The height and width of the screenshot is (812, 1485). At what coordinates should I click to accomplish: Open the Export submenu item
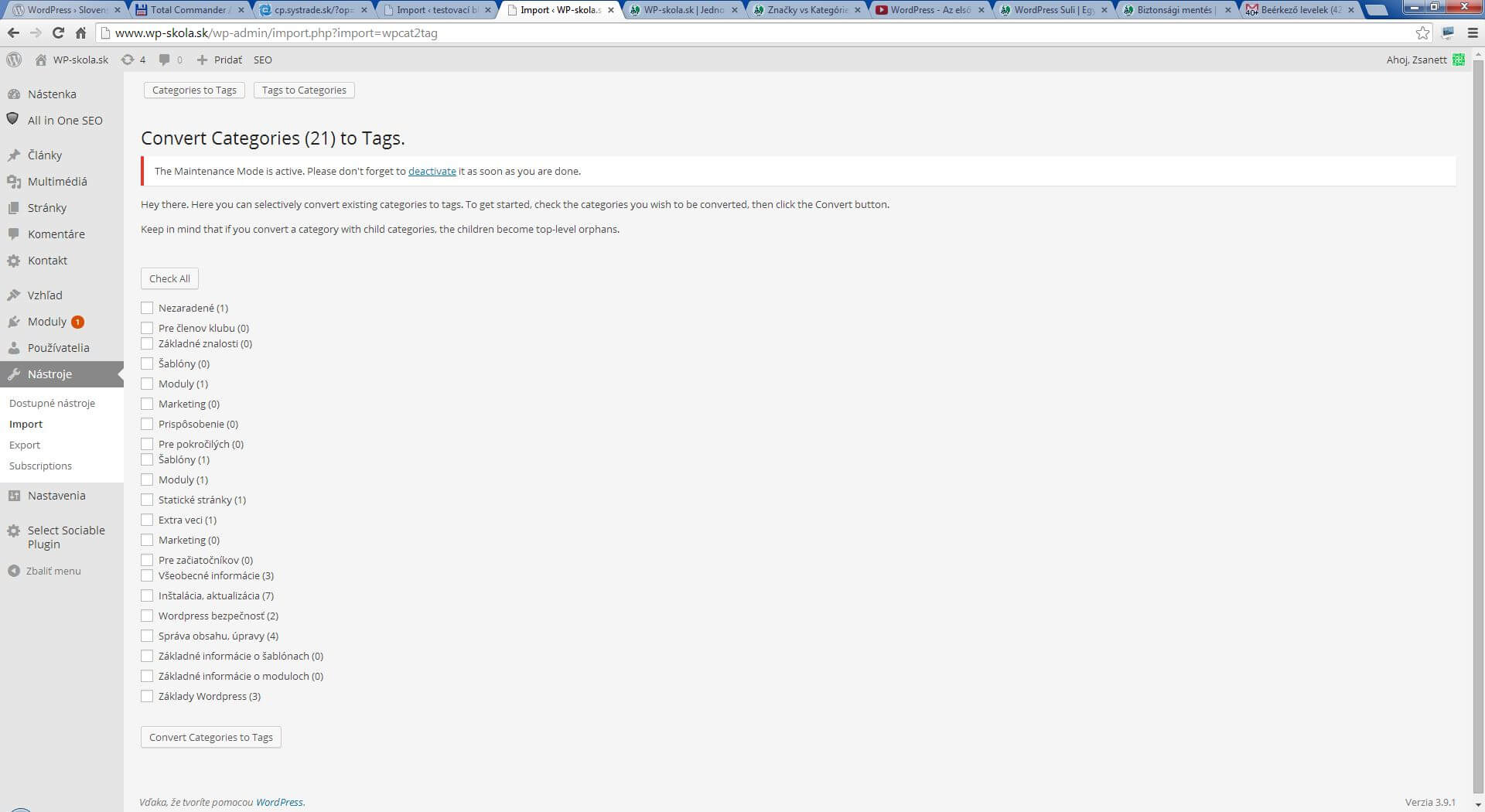(25, 445)
